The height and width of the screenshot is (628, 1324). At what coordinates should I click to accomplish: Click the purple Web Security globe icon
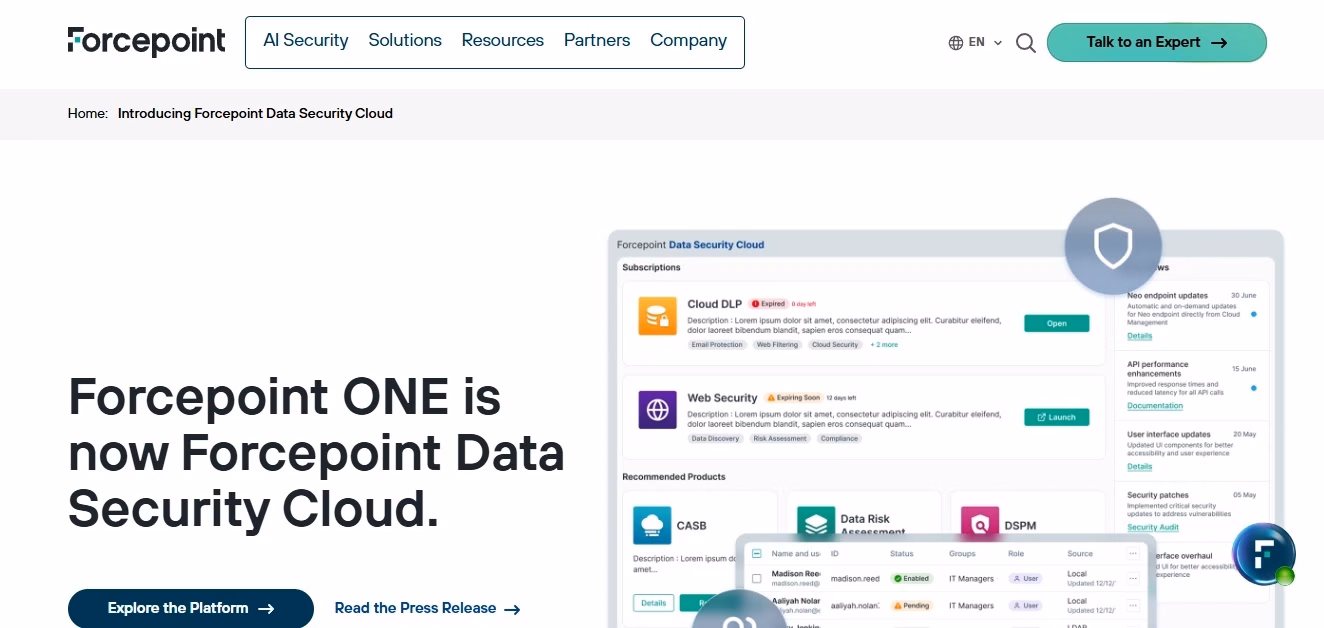click(x=657, y=409)
